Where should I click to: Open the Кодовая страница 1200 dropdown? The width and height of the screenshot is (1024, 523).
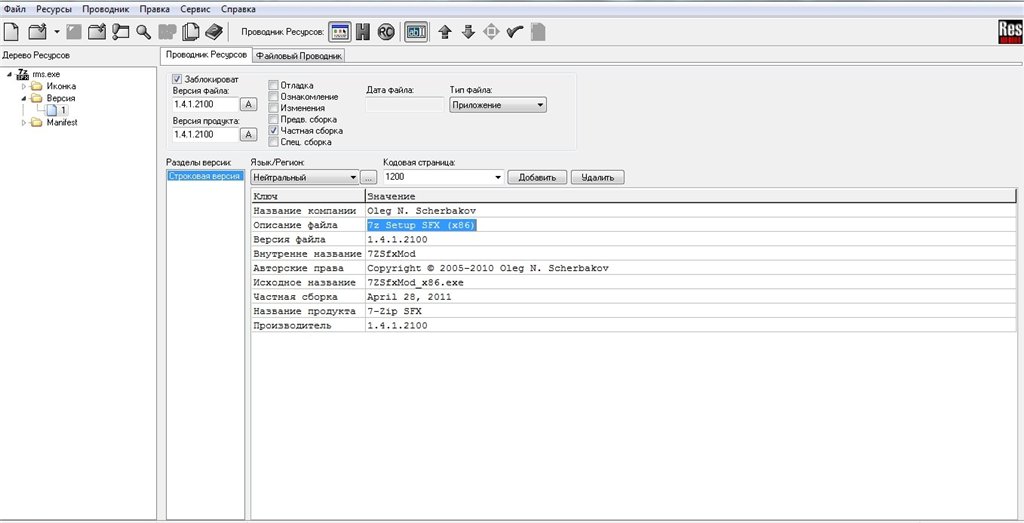pos(443,177)
